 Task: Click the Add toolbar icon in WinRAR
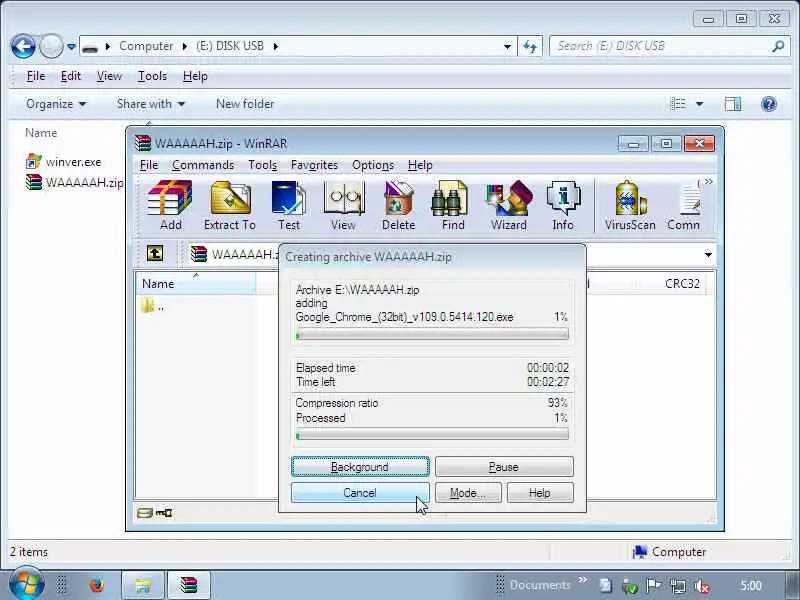[x=170, y=206]
